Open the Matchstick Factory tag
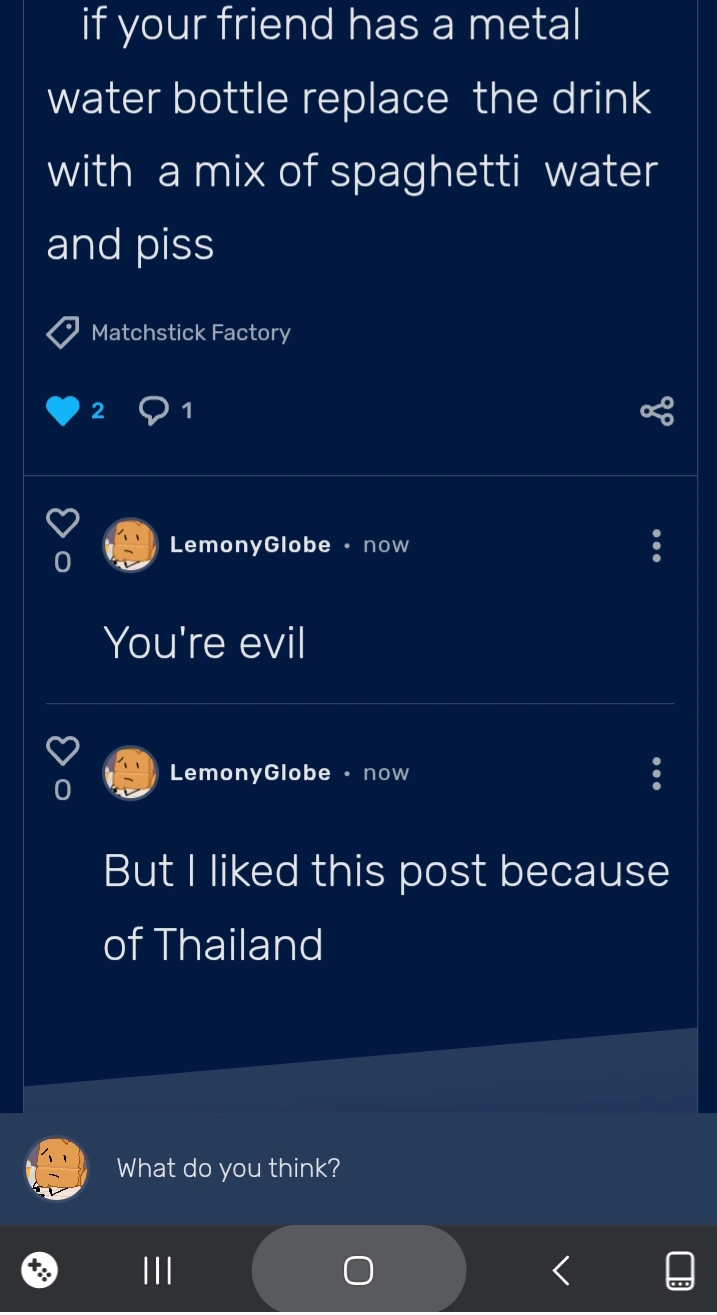 [190, 333]
